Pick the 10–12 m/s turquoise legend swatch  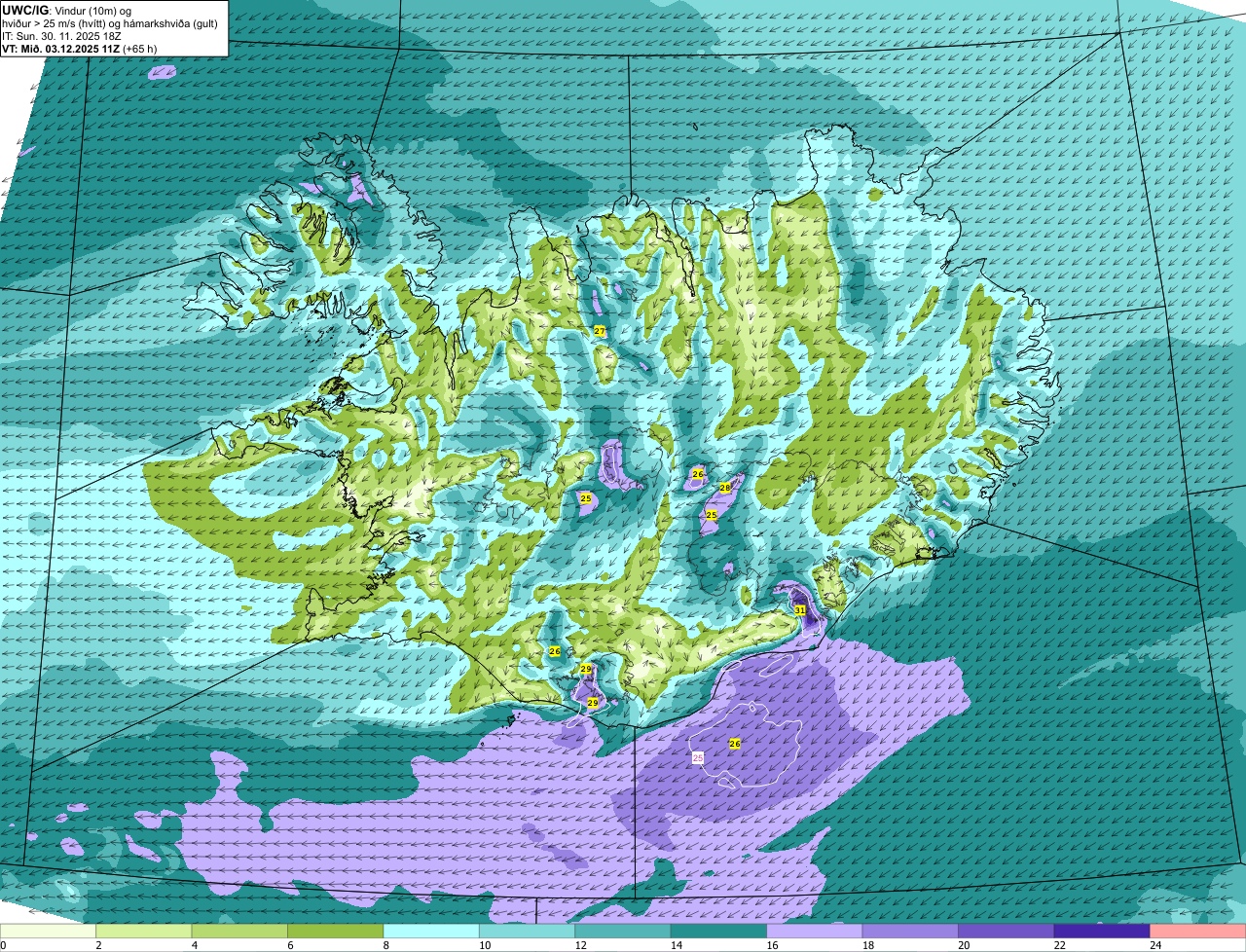pyautogui.click(x=528, y=932)
